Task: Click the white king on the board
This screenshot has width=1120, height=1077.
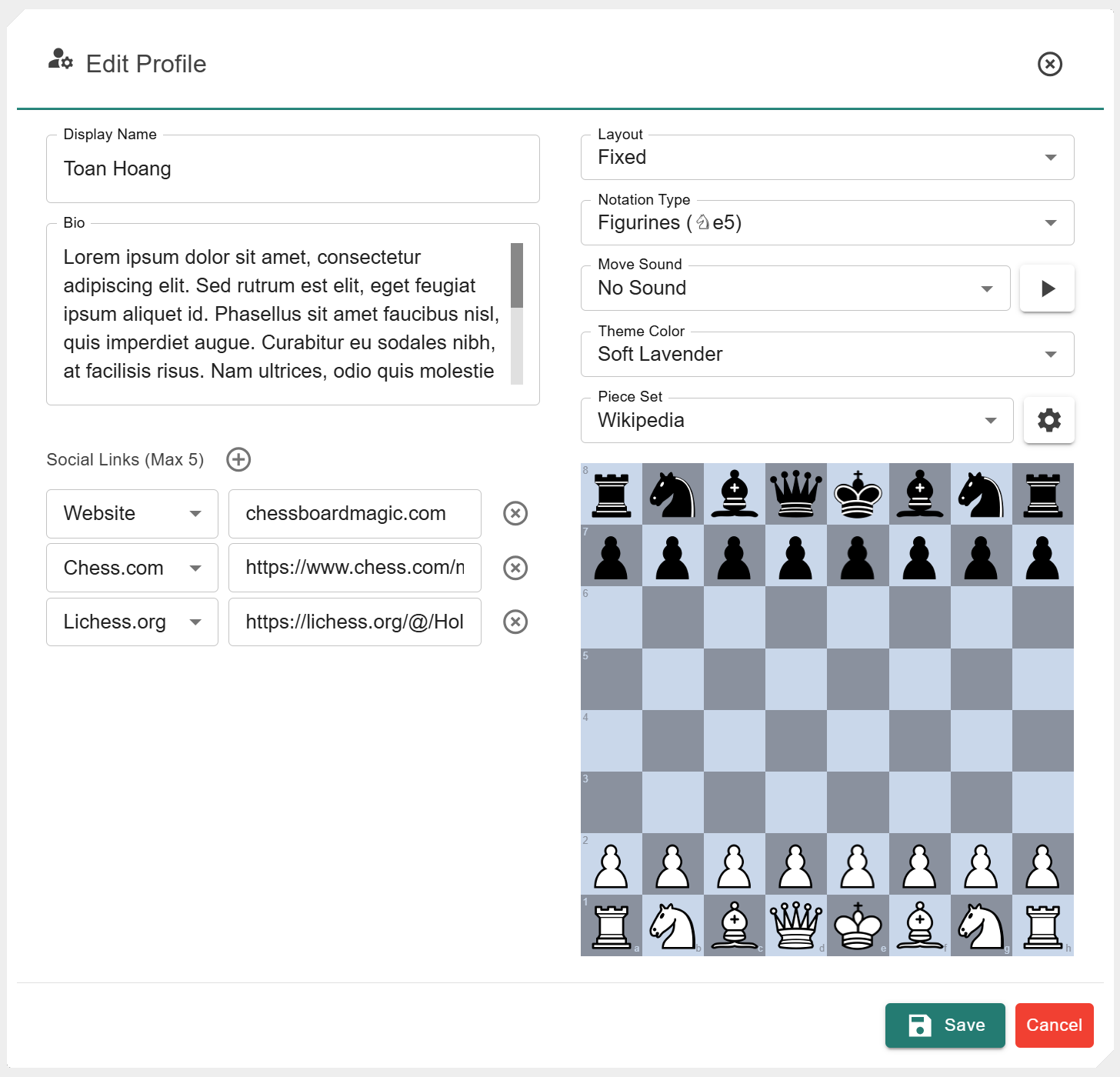Action: (858, 925)
